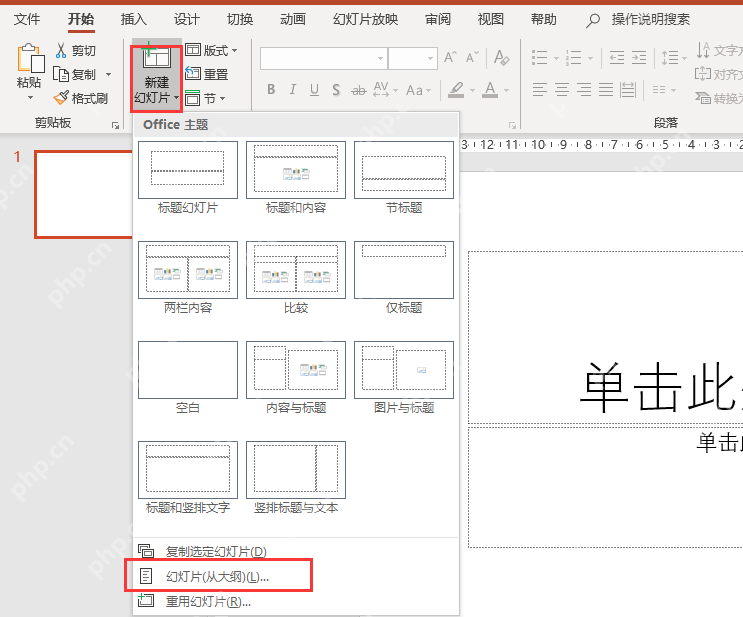Choose the Blank (空白) layout
Viewport: 743px width, 617px height.
(188, 378)
